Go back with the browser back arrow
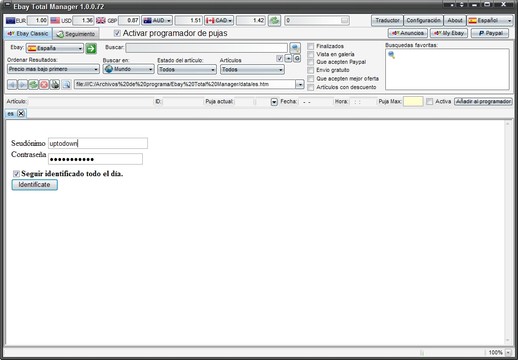Viewport: 518px width, 360px height. [x=12, y=84]
